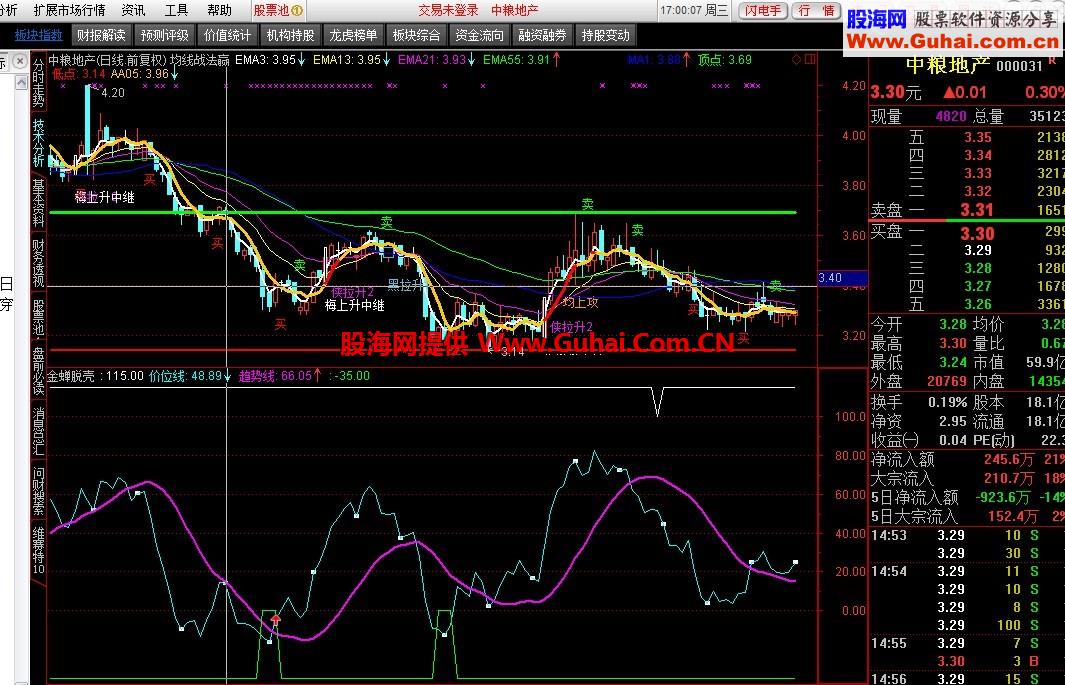Click the down arrow next to AA05 value

(x=175, y=73)
